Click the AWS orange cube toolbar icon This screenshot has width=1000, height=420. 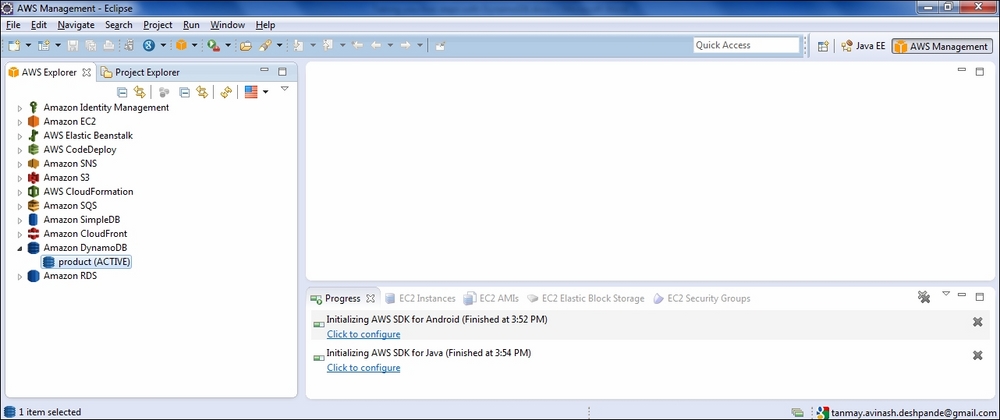pos(181,45)
